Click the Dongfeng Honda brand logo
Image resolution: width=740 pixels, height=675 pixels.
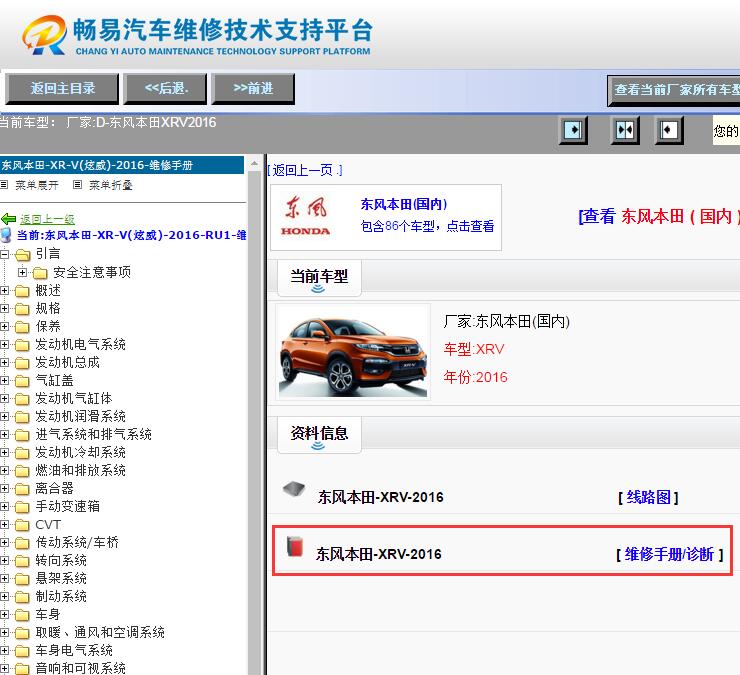[306, 216]
